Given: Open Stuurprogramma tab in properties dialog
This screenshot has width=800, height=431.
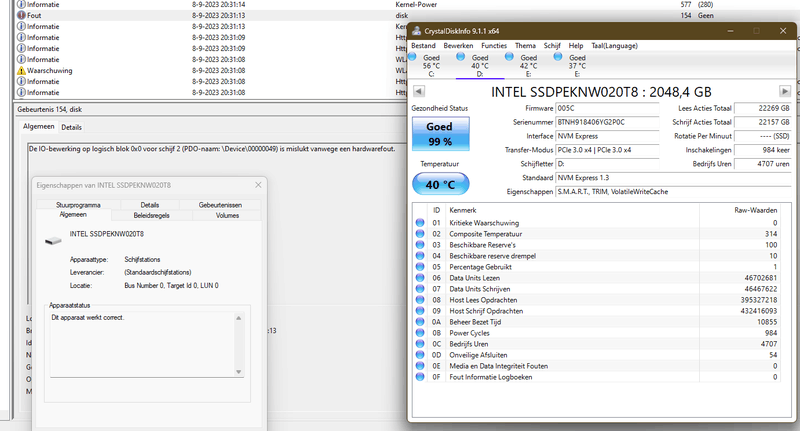Looking at the screenshot, I should pos(78,205).
